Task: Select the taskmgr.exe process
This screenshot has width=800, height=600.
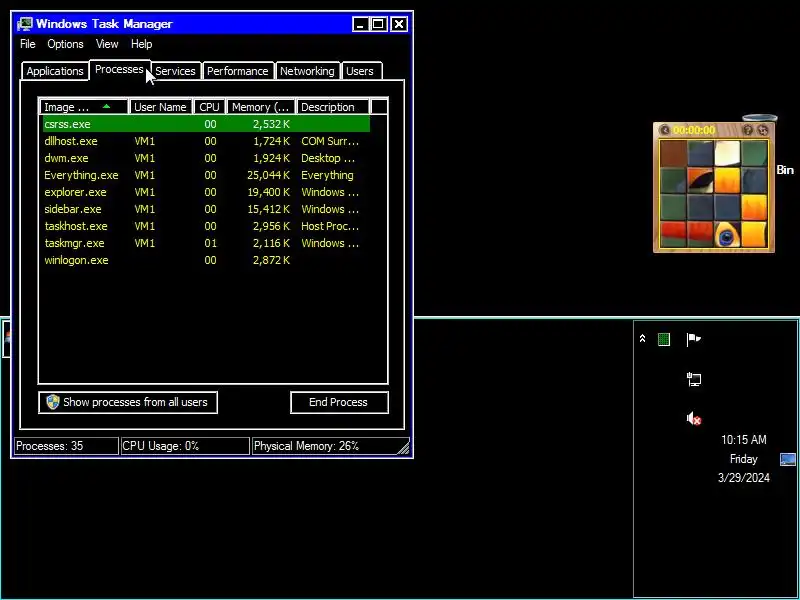Action: point(206,243)
